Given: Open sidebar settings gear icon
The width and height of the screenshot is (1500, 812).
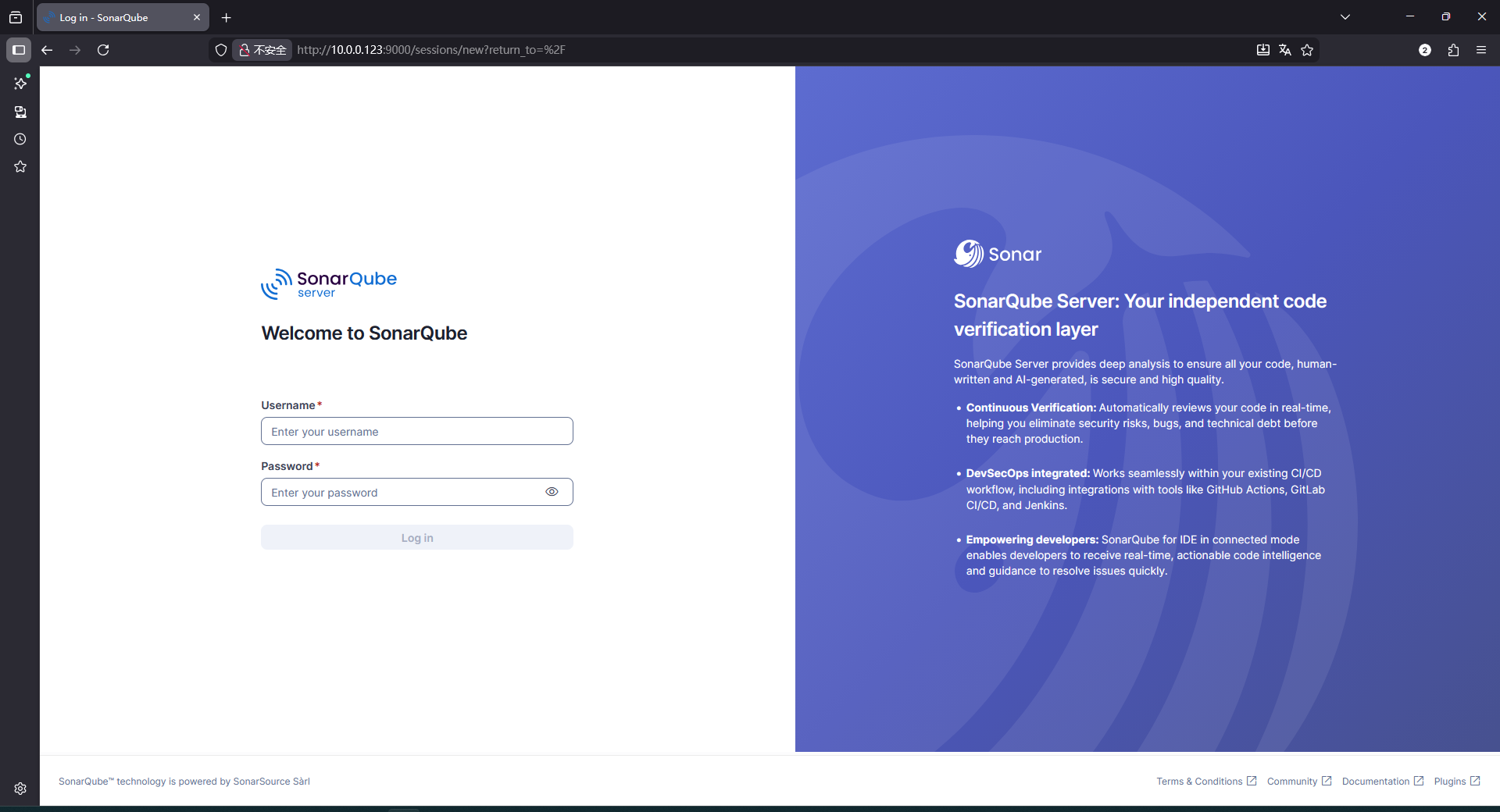Looking at the screenshot, I should point(20,789).
